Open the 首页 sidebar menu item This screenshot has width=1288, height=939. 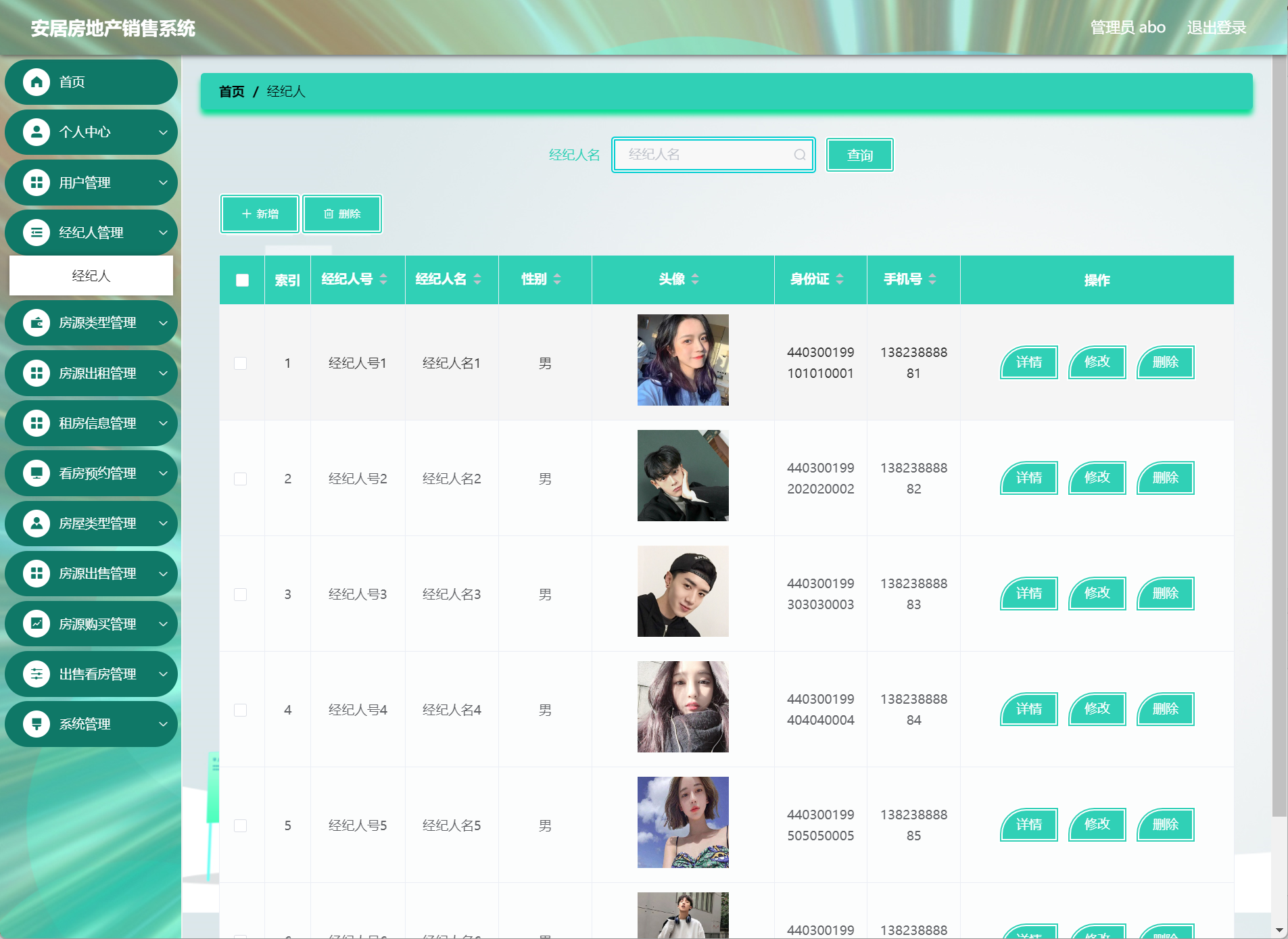(91, 82)
